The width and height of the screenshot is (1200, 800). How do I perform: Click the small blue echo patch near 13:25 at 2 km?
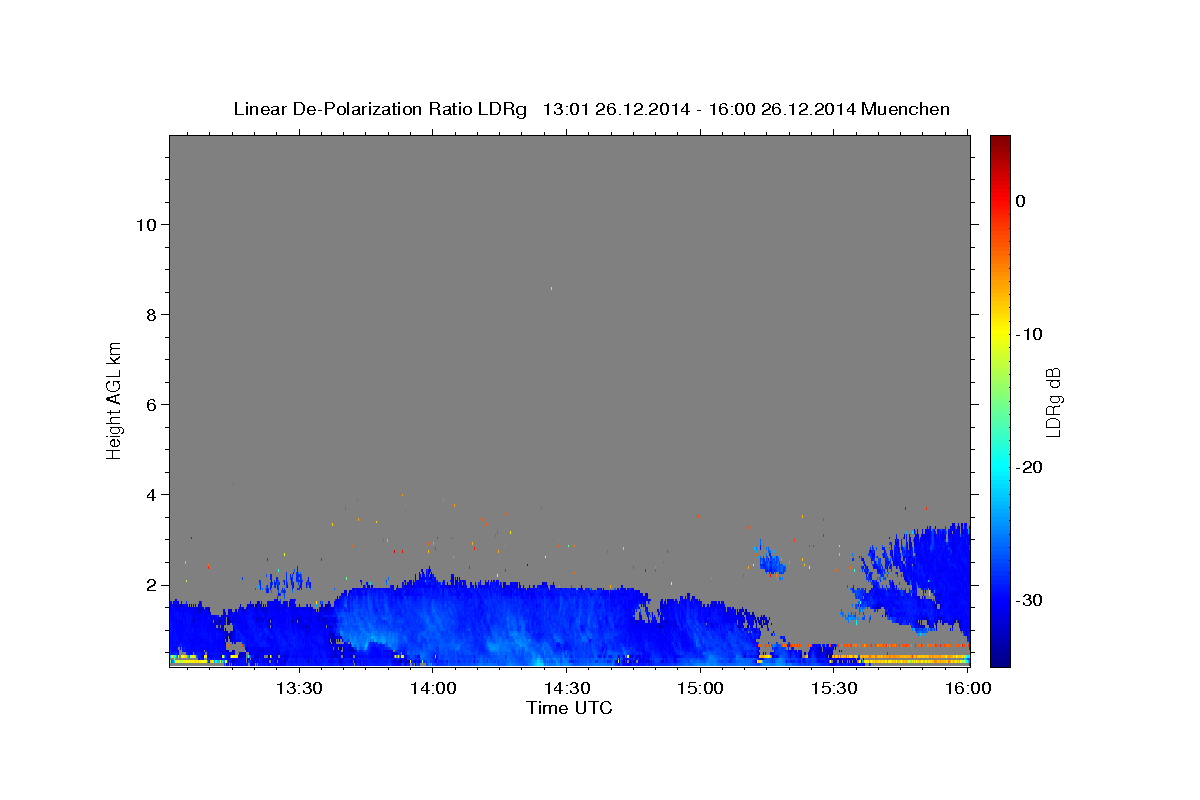click(285, 580)
